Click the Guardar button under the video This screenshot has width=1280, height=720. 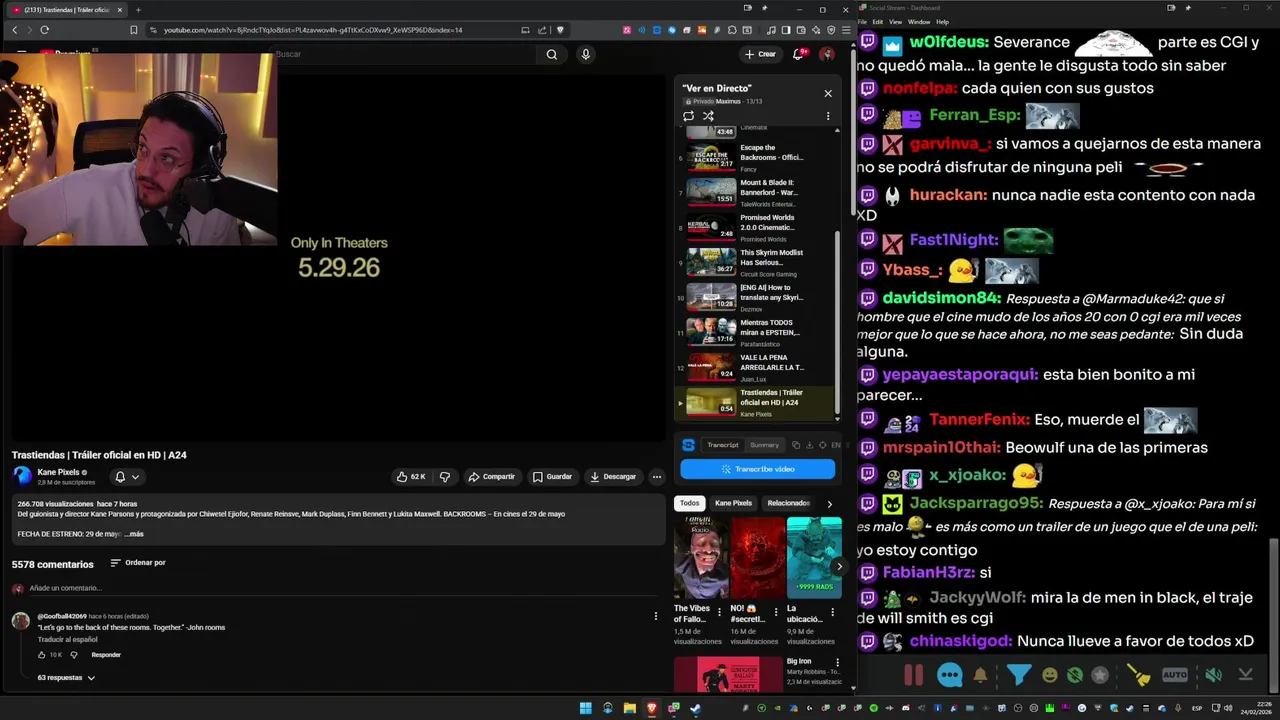552,477
